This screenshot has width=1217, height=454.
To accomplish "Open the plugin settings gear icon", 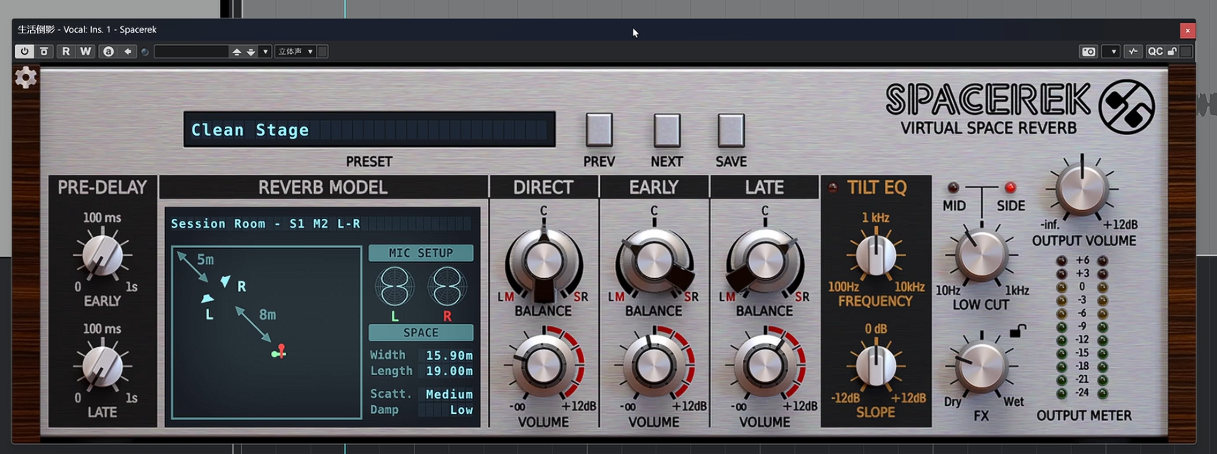I will 25,78.
